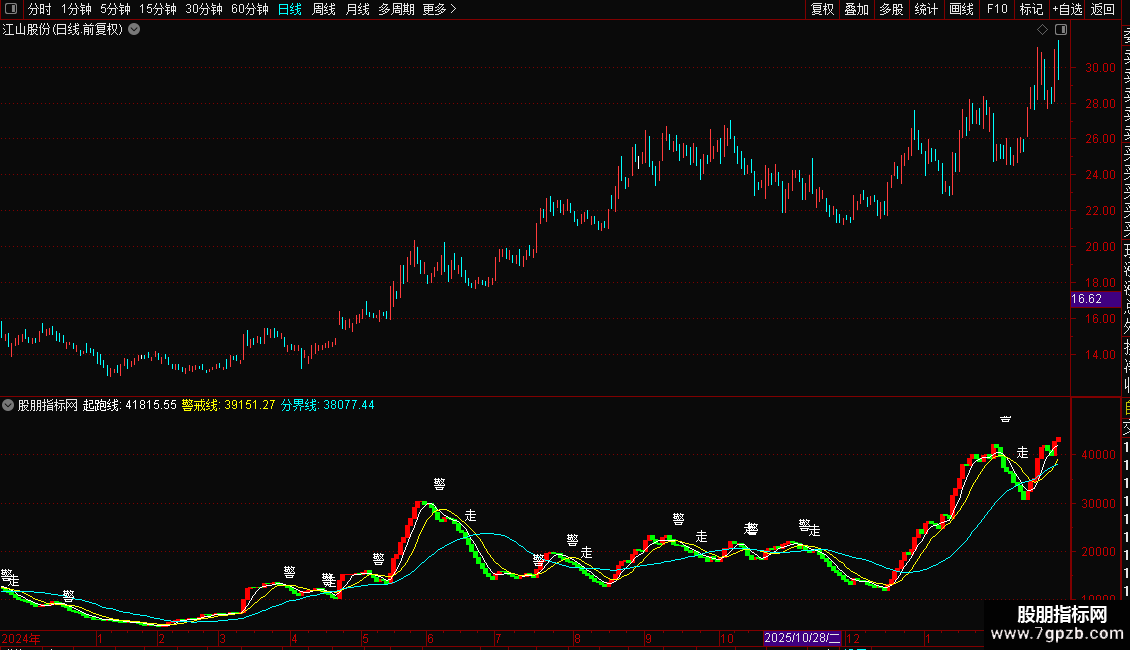This screenshot has height=650, width=1130.
Task: Open the 多股 multi-stock view
Action: tap(891, 9)
